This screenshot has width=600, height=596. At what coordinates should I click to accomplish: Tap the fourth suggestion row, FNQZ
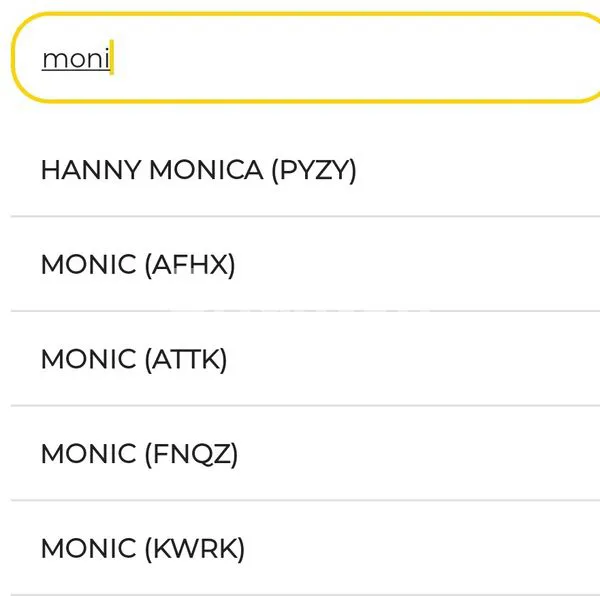coord(139,454)
